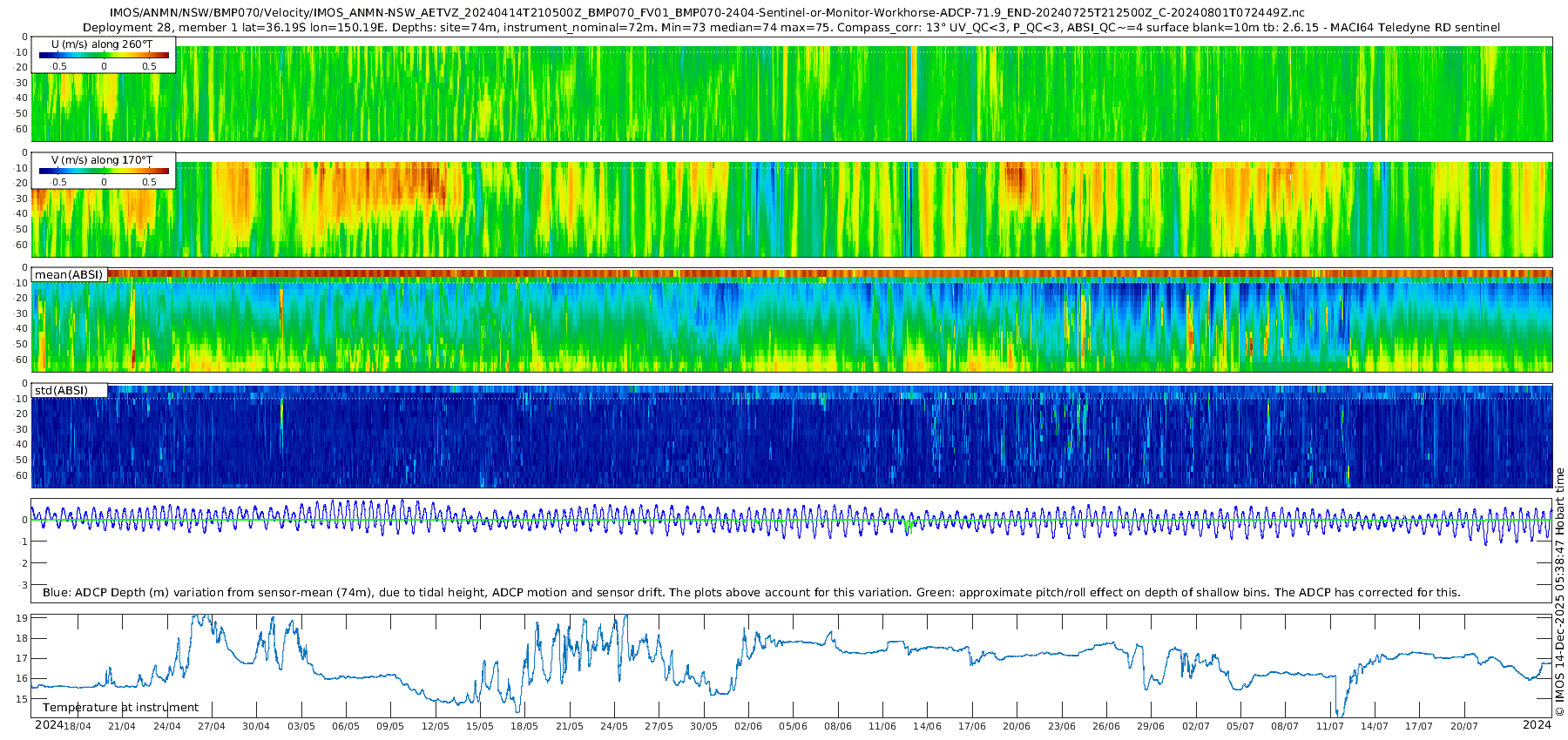
Task: Click the 'Temperature at instrument' label
Action: pos(120,708)
